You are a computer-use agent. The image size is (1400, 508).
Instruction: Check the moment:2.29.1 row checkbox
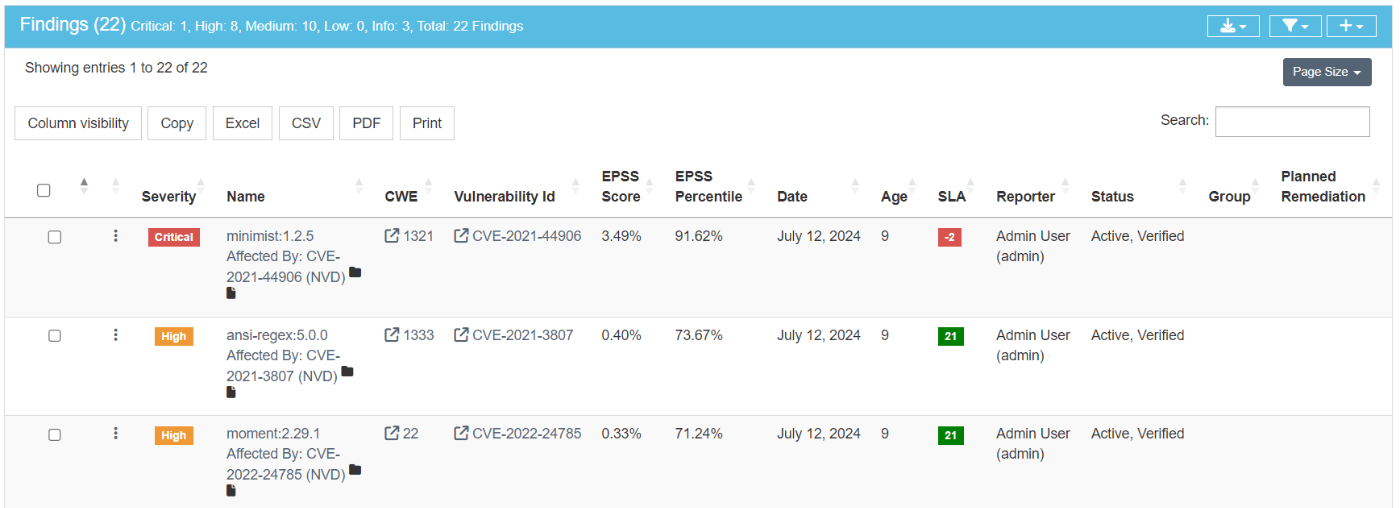point(55,434)
